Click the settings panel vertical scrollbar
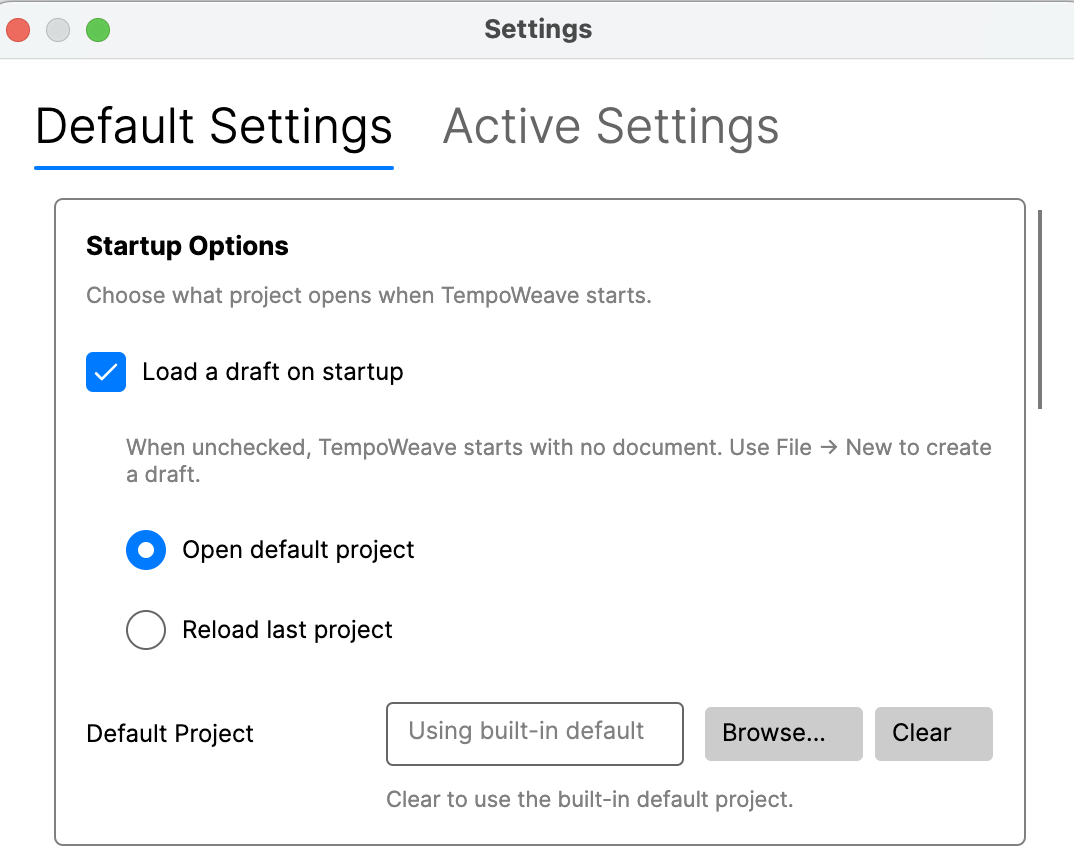 tap(1040, 310)
